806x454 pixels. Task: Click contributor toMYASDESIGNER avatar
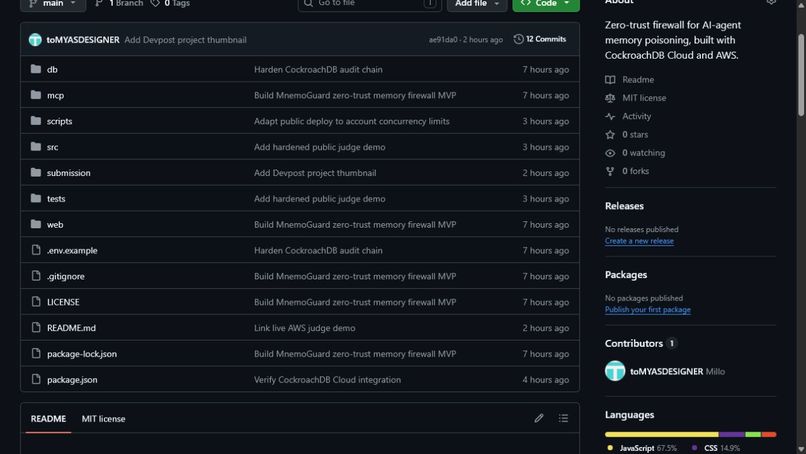[x=615, y=371]
